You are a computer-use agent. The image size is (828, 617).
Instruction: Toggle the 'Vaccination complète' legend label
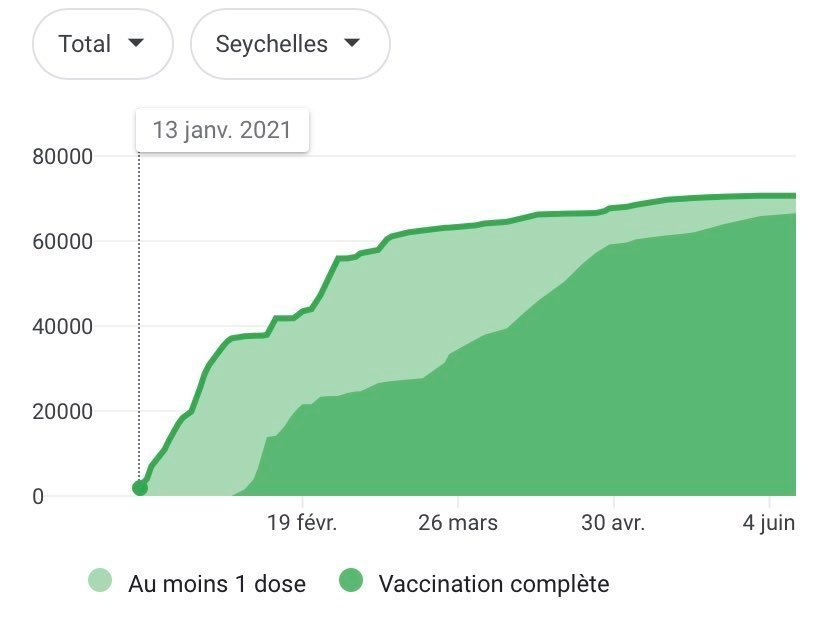[493, 584]
